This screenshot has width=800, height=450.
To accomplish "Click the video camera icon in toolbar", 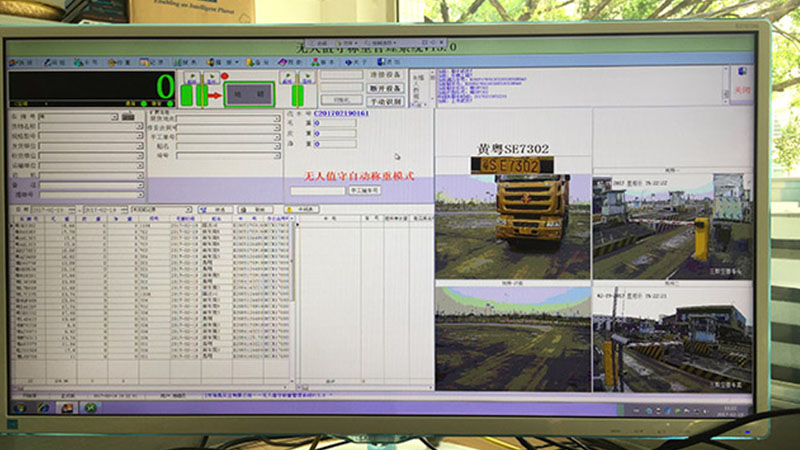I will point(211,62).
